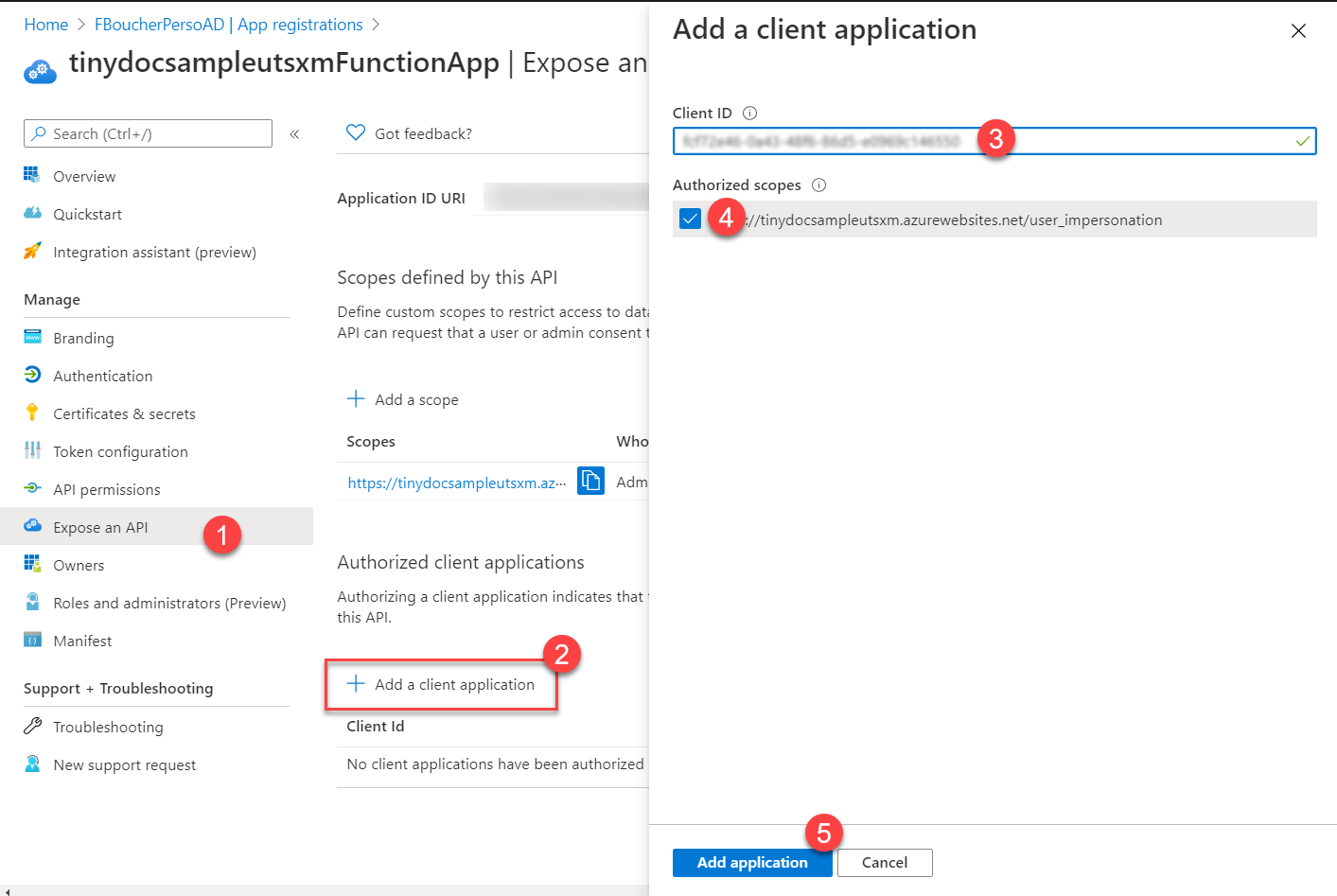The image size is (1337, 896).
Task: Open New support request icon
Action: [32, 764]
